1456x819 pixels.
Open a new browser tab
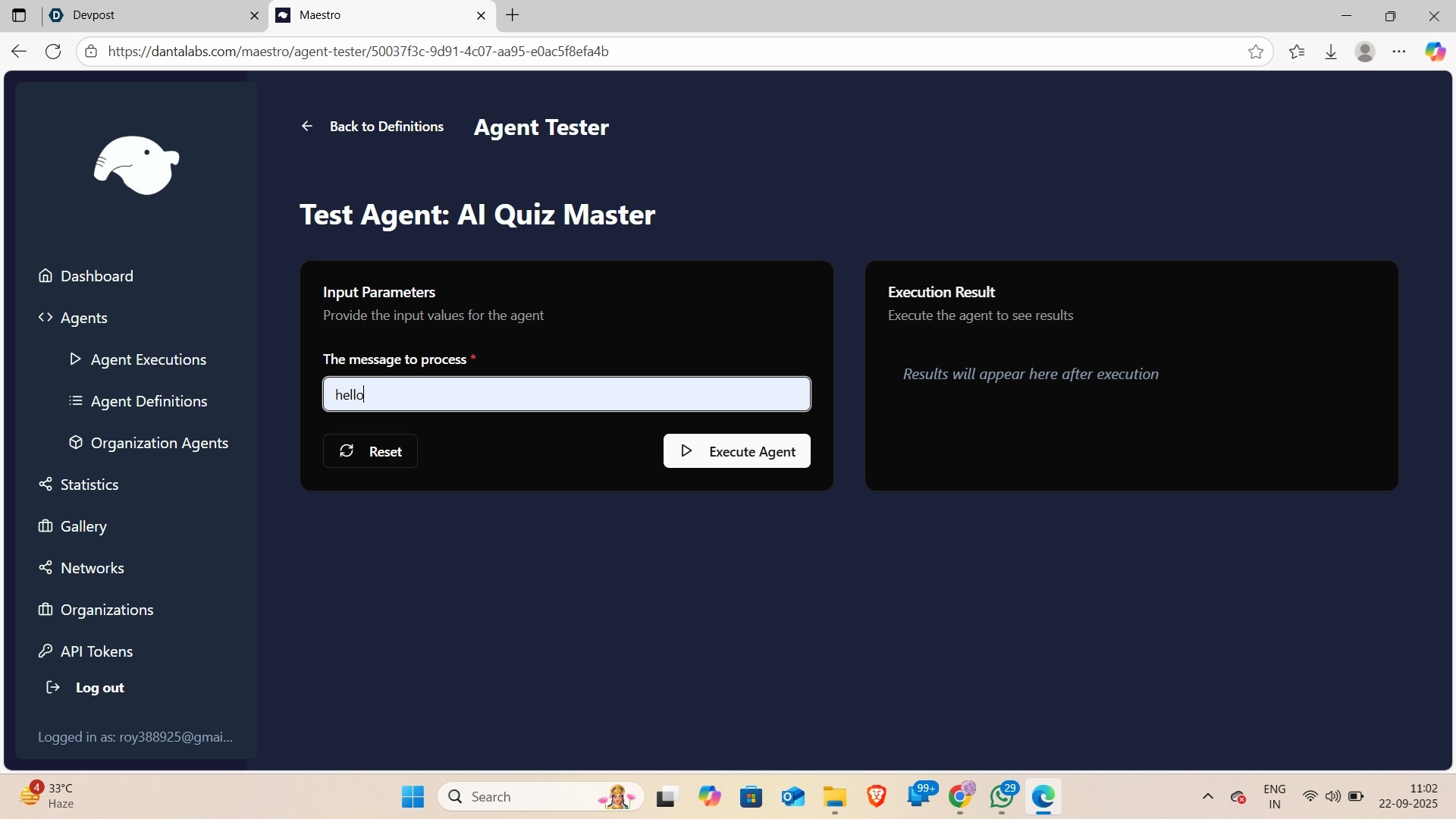click(513, 15)
